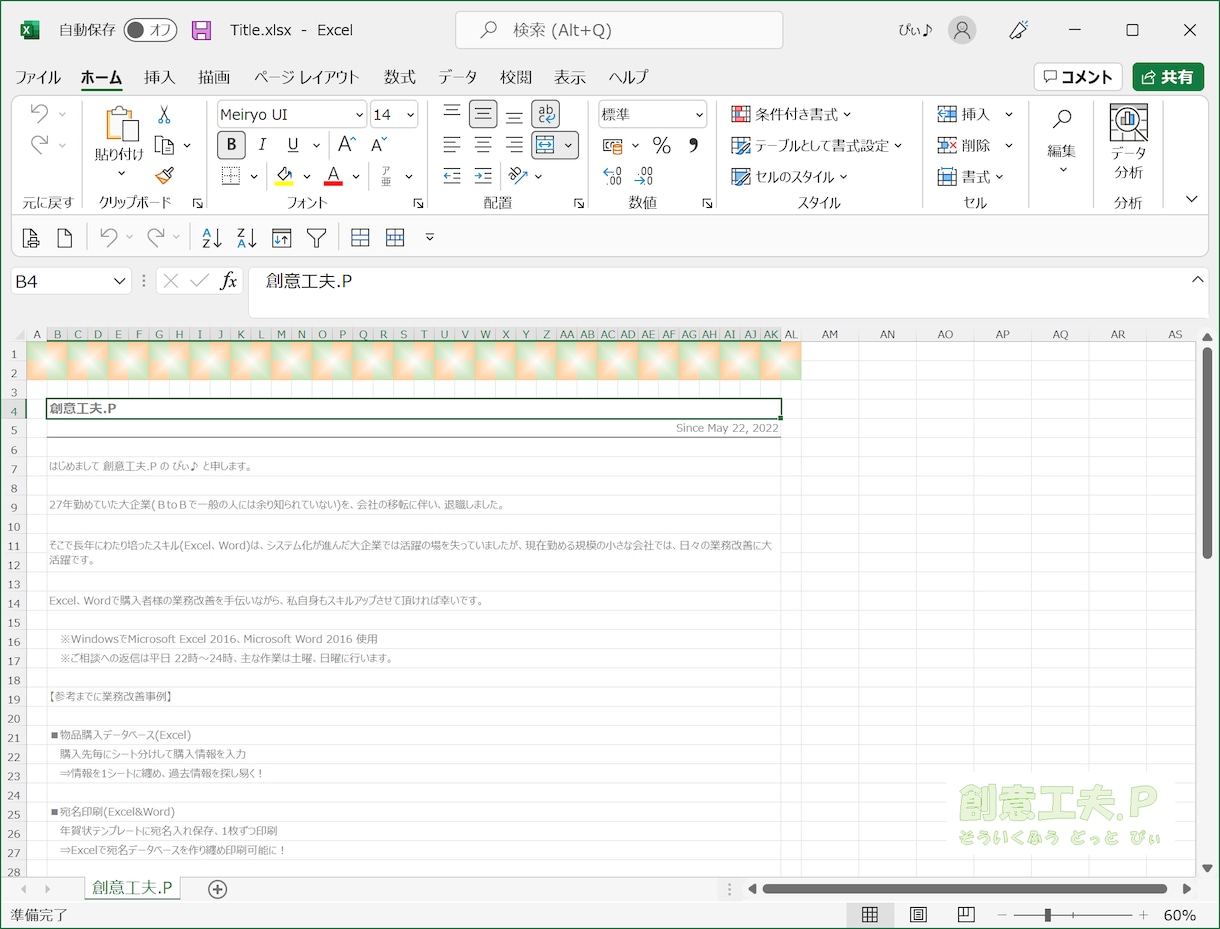Click the Sort Z to A icon
This screenshot has width=1220, height=929.
247,238
